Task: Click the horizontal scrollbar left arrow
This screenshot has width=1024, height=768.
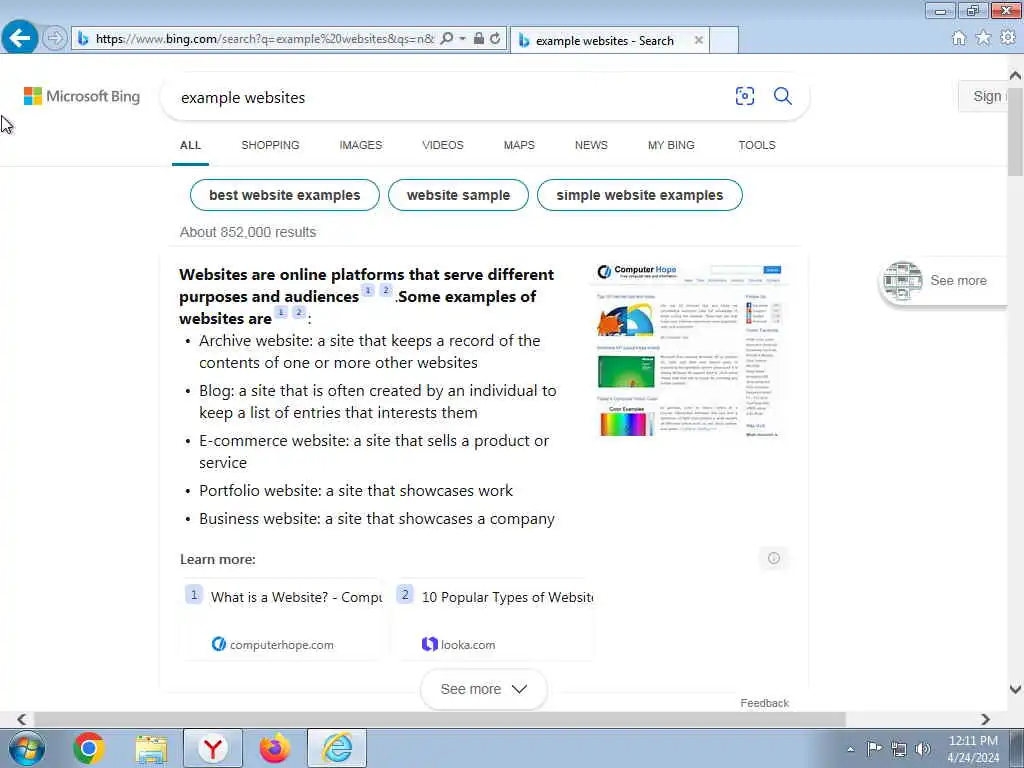Action: coord(22,719)
